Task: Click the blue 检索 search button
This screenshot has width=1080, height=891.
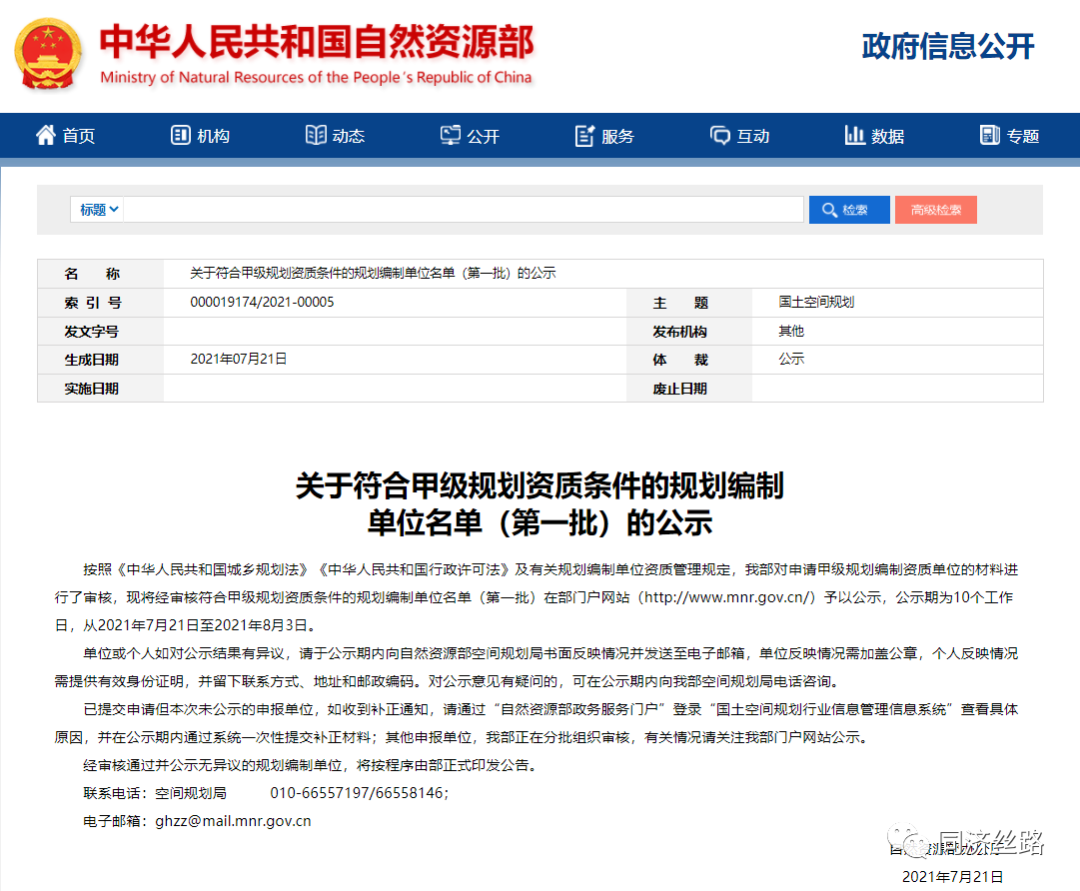Action: click(849, 210)
